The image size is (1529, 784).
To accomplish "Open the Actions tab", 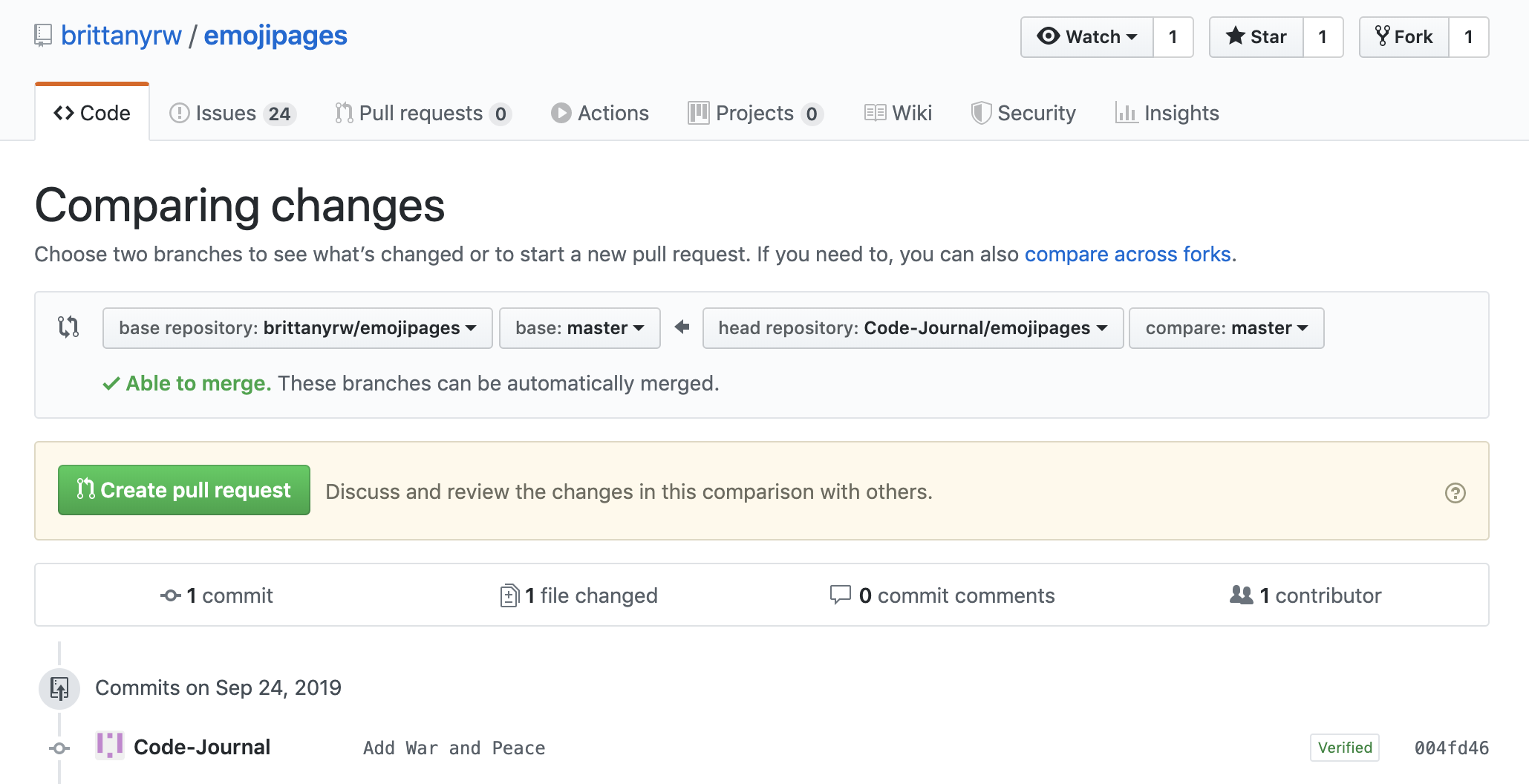I will click(600, 113).
